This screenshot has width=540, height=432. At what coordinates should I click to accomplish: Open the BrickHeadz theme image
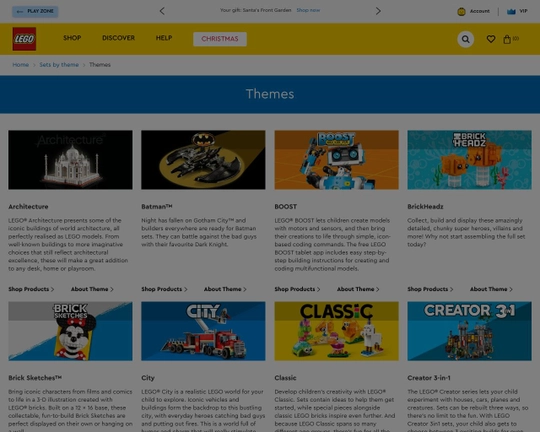pyautogui.click(x=469, y=160)
